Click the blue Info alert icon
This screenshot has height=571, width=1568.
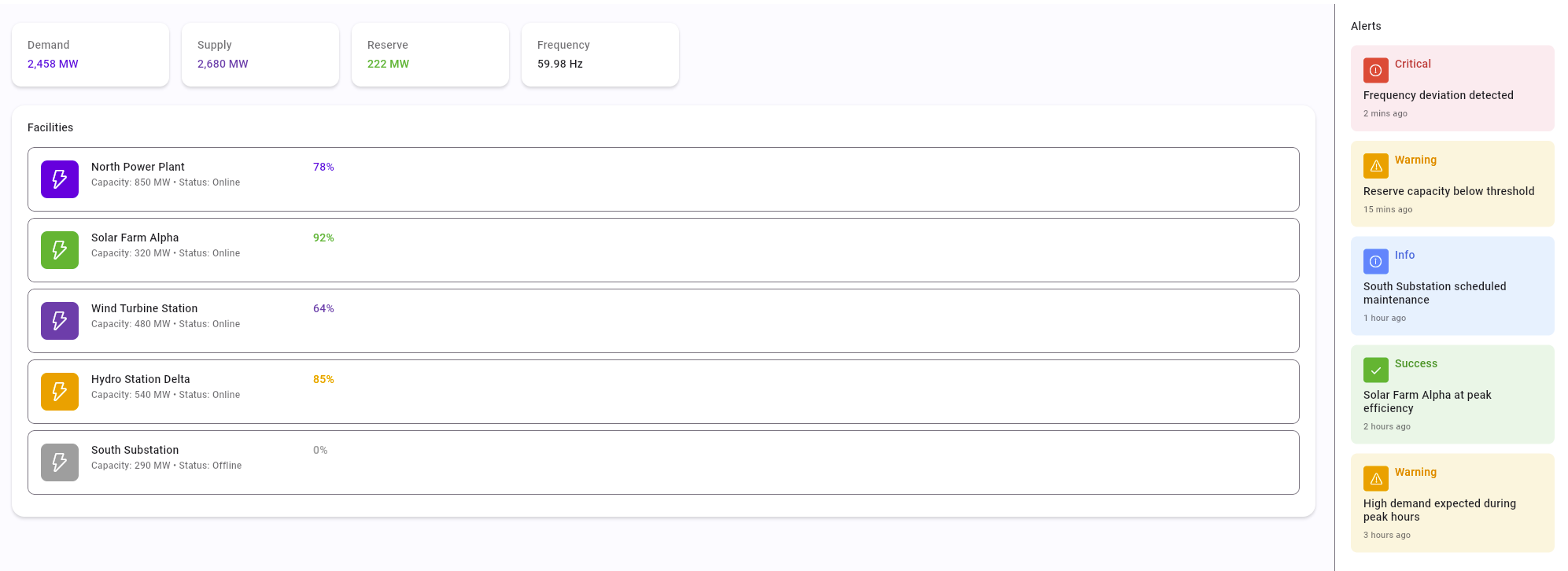1375,261
